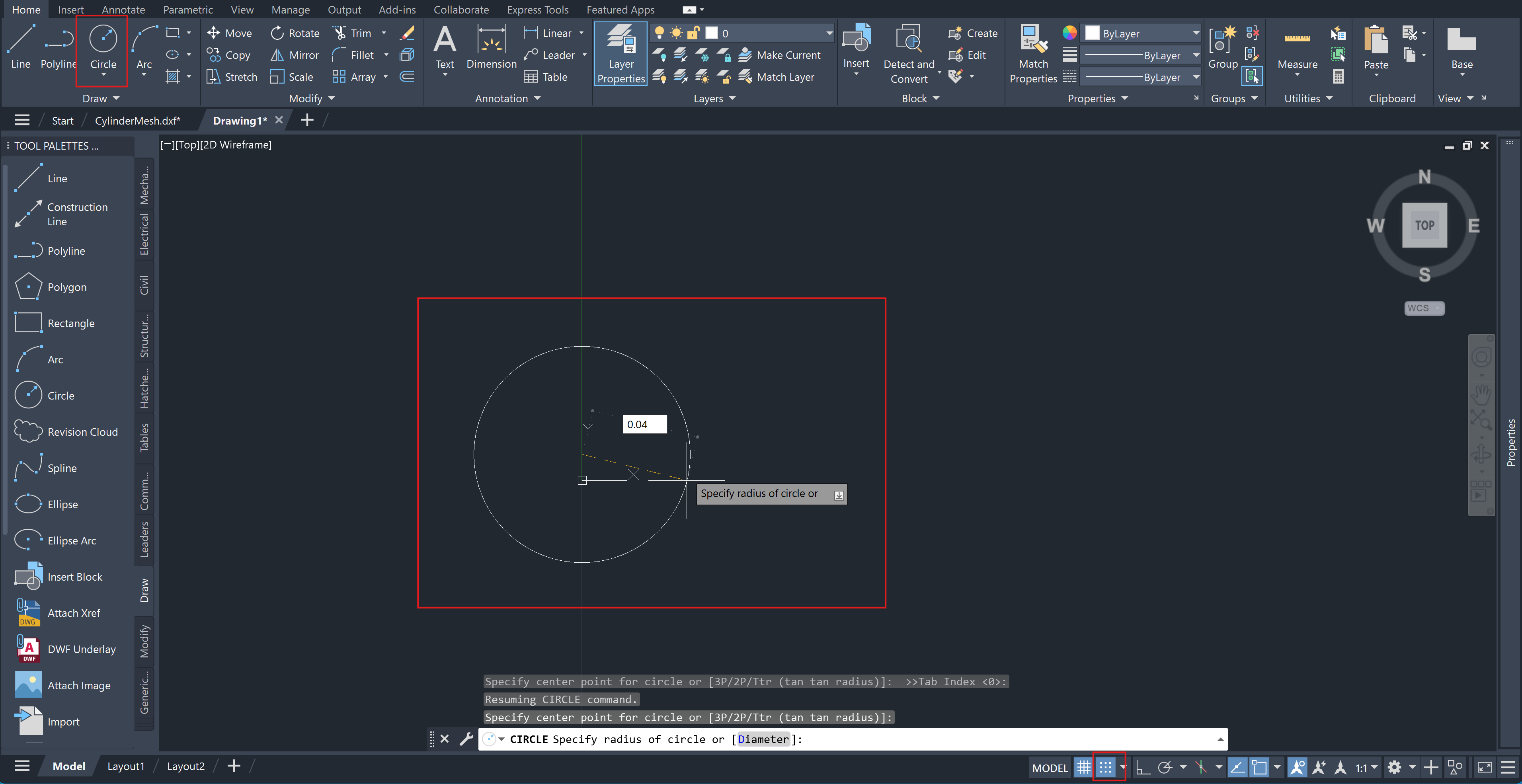This screenshot has height=784, width=1522.
Task: Click the radius dynamic input field showing 0.04
Action: [x=645, y=424]
